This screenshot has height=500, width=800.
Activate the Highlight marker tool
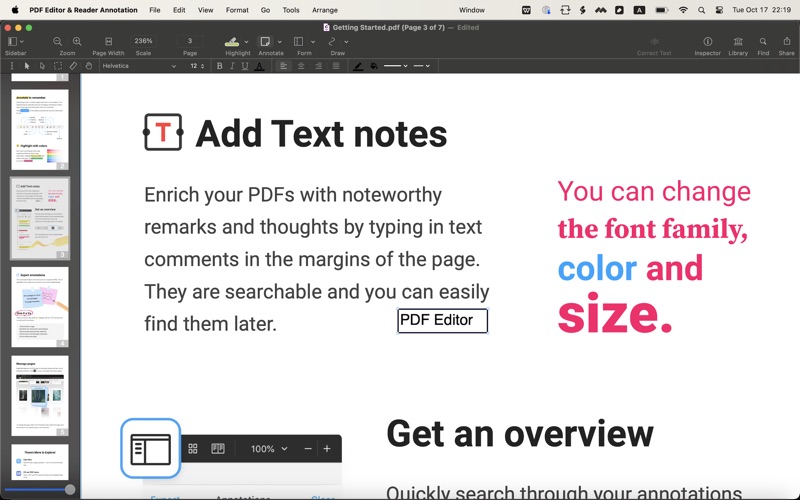coord(232,41)
